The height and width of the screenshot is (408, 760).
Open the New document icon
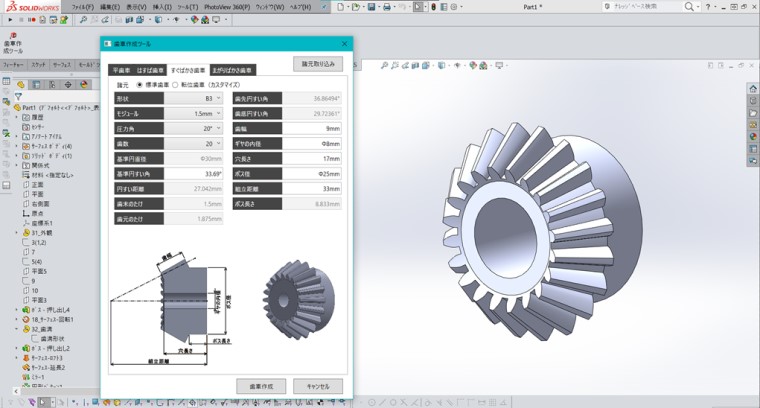pos(340,7)
